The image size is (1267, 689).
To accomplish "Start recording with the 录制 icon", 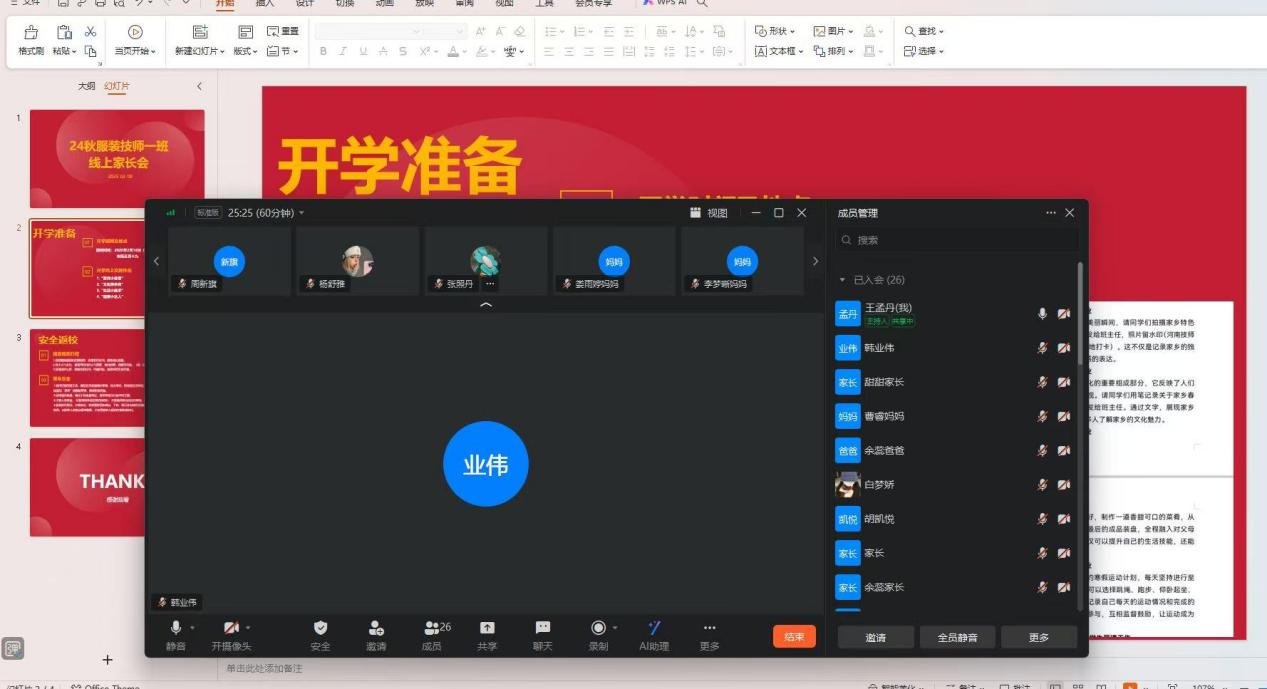I will pyautogui.click(x=598, y=628).
